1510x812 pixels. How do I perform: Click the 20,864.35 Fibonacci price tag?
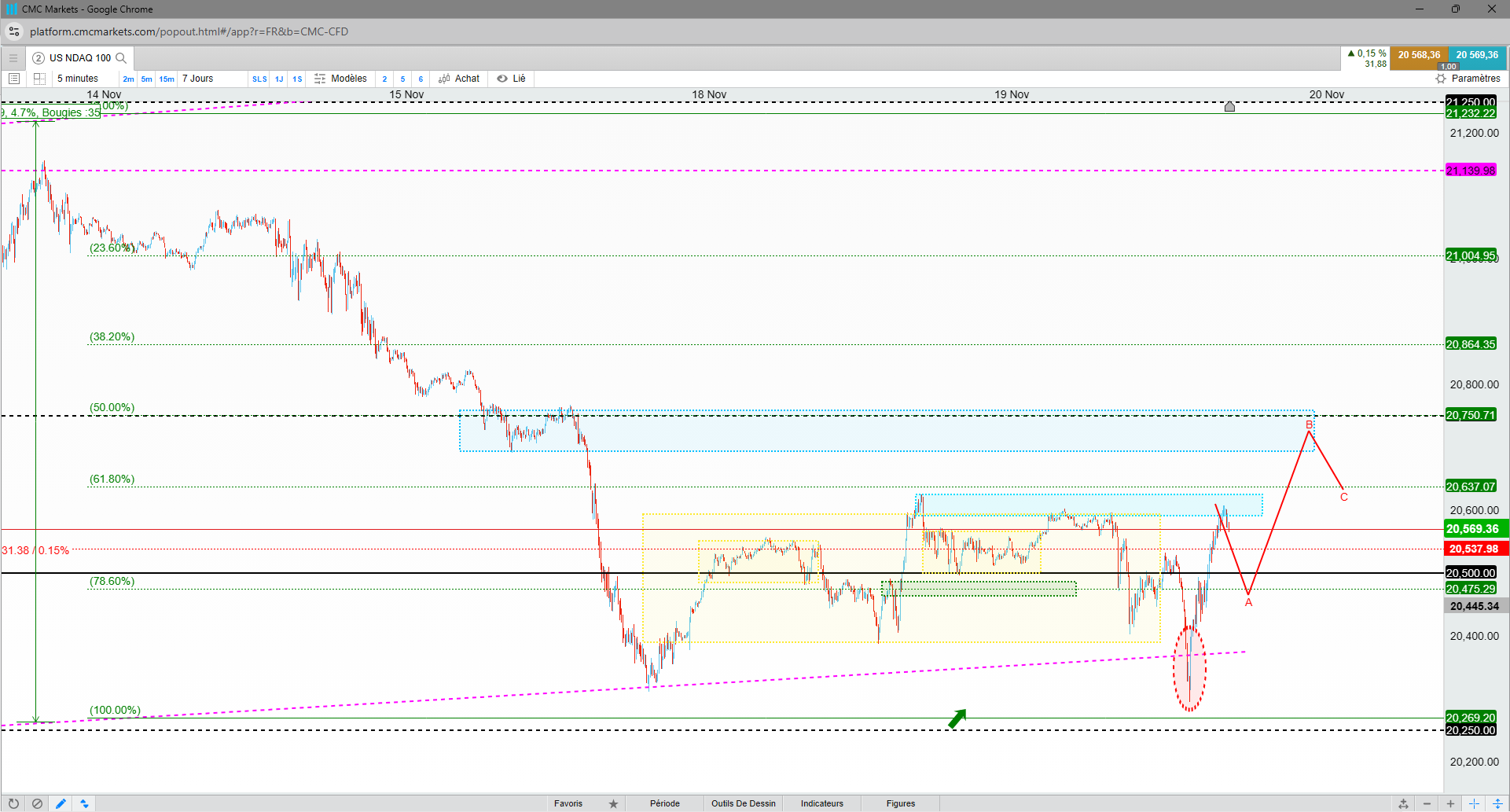click(x=1471, y=344)
